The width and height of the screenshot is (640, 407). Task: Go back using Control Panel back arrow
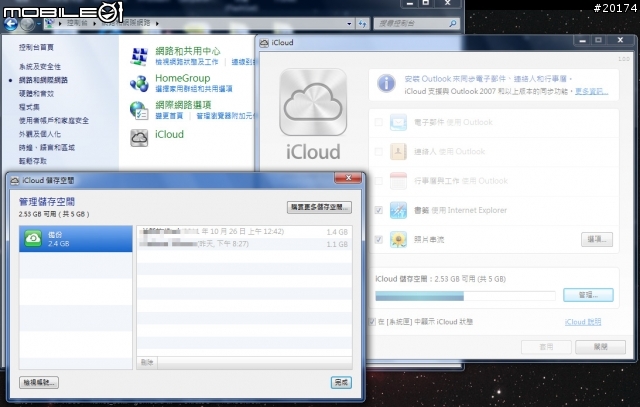[11, 24]
